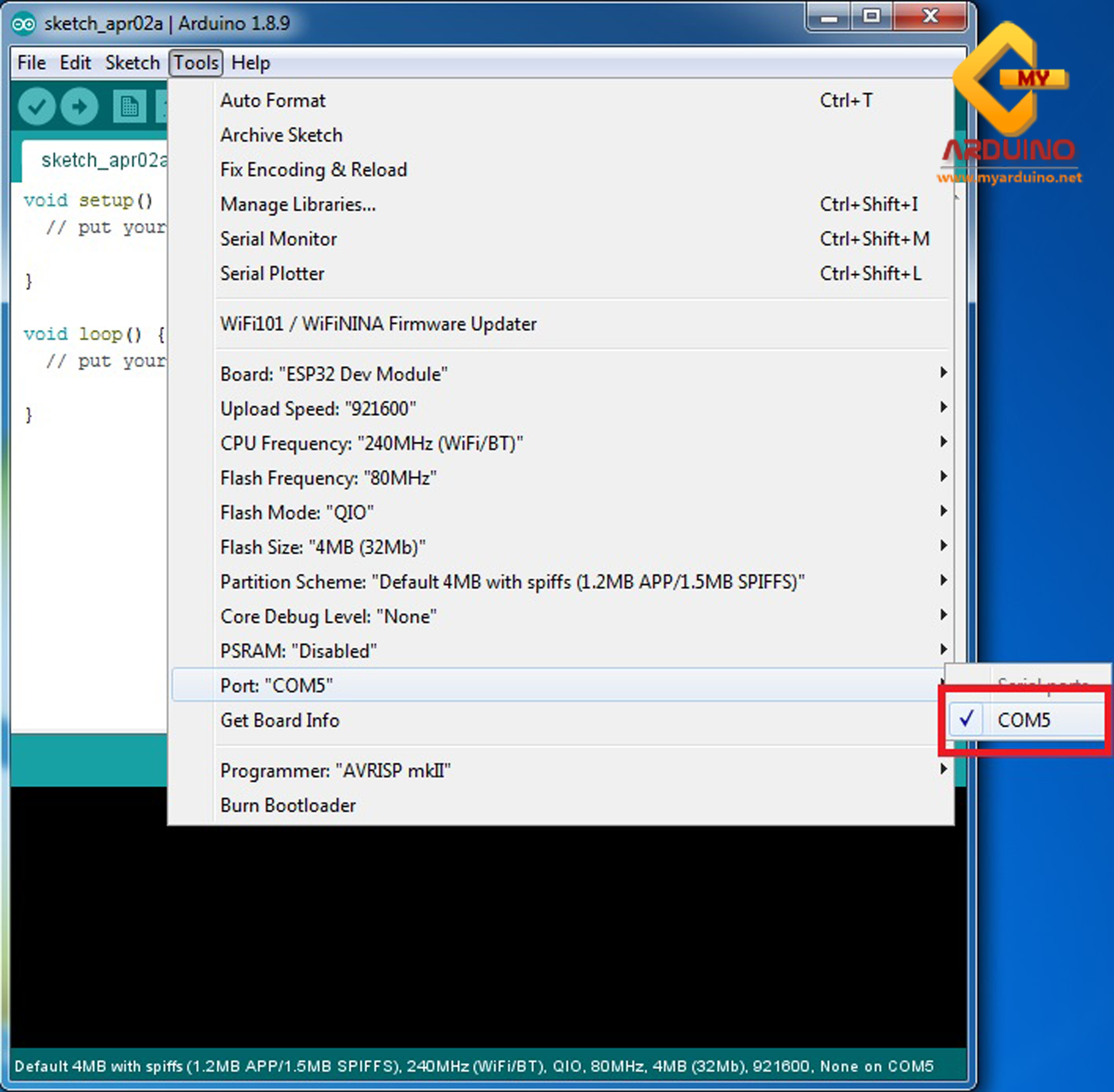Expand the Upload Speed 921600 submenu

click(x=318, y=409)
